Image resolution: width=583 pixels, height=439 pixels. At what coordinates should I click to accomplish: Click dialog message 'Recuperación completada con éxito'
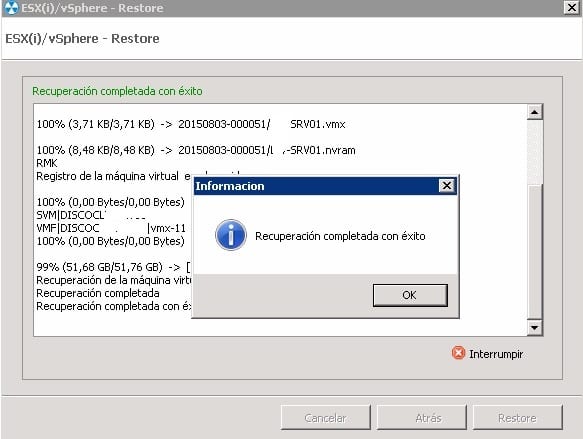[x=340, y=236]
